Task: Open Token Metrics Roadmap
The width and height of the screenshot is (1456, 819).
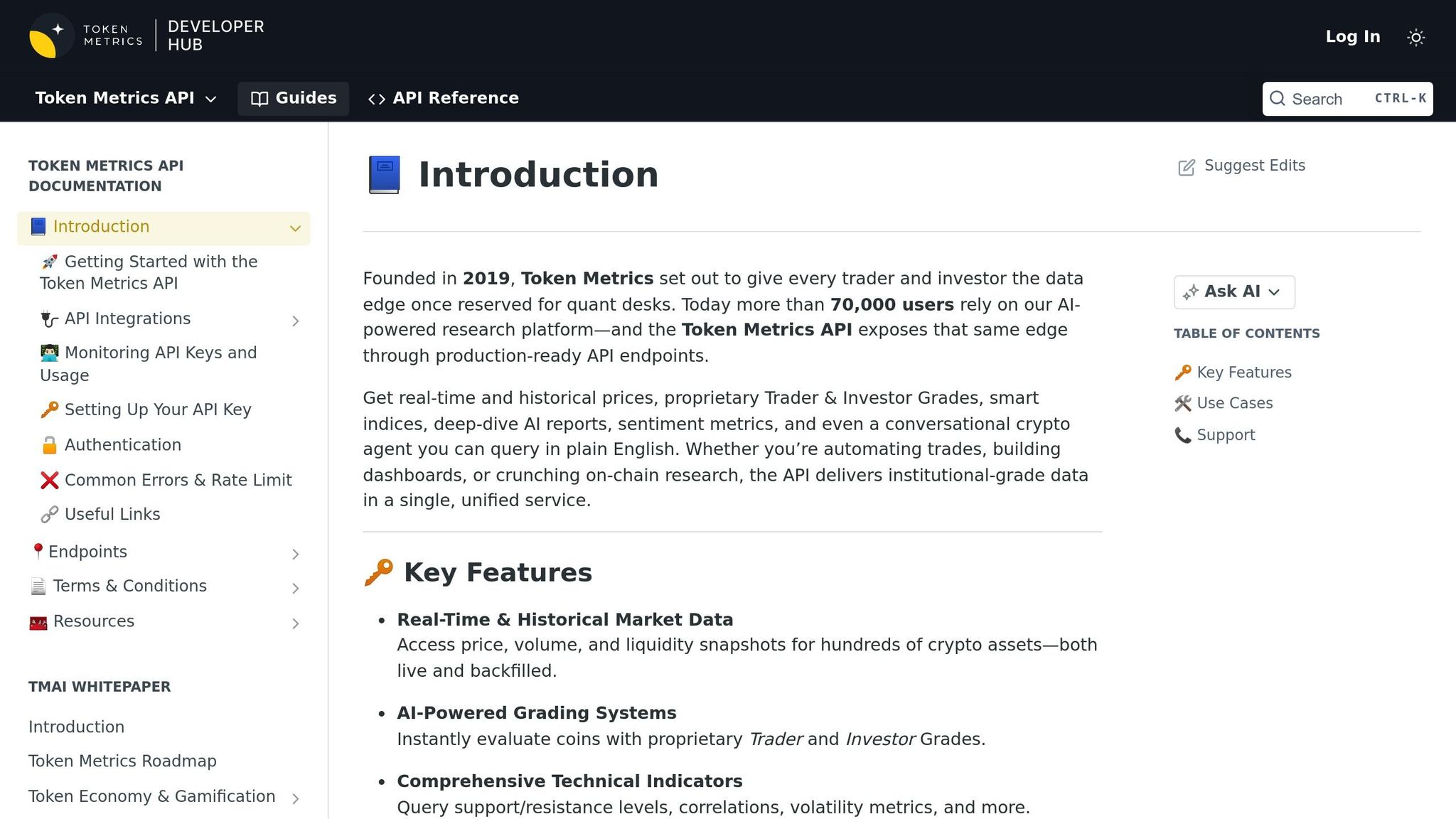Action: coord(122,761)
